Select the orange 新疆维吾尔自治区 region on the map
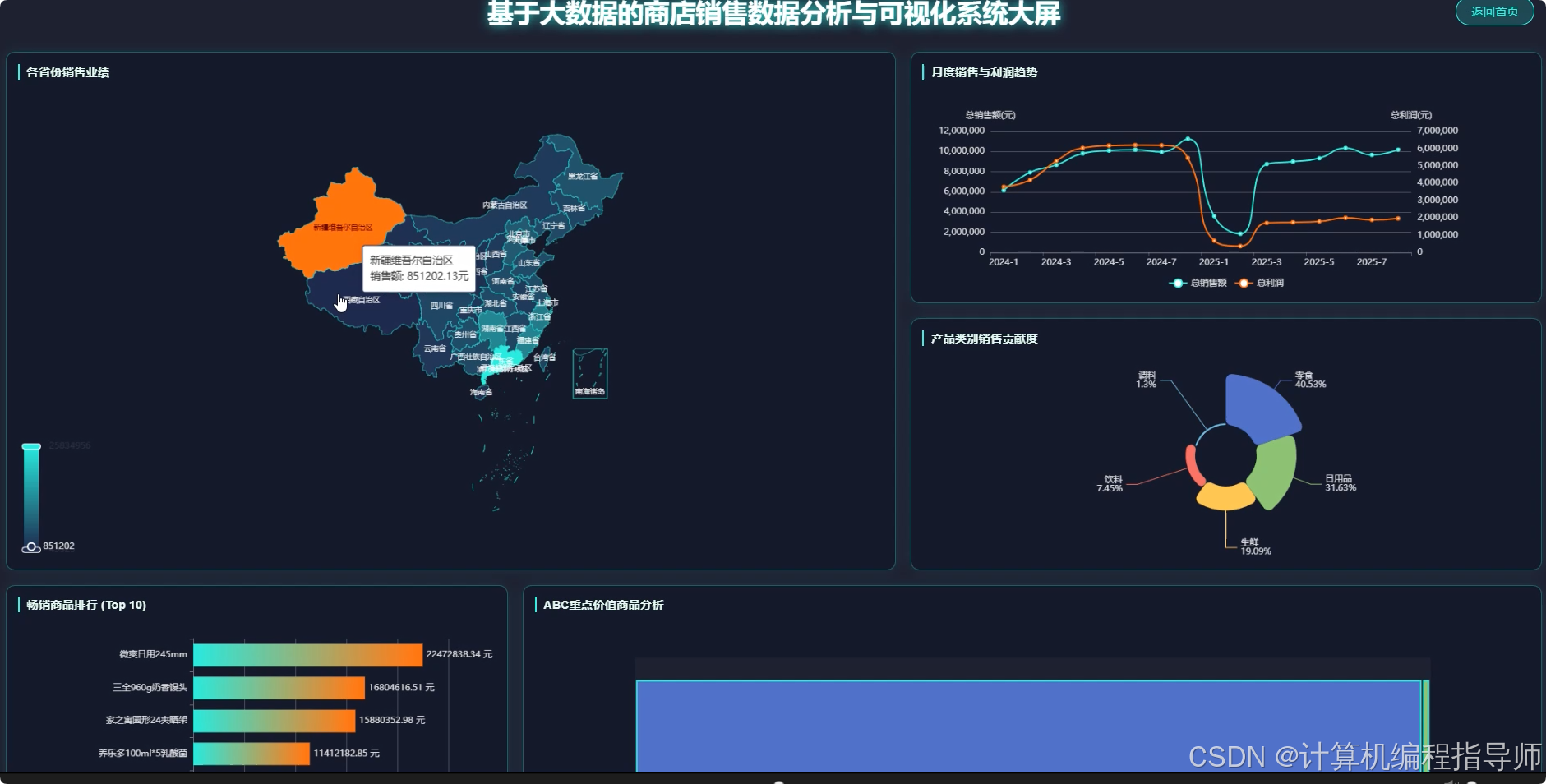 [x=341, y=222]
